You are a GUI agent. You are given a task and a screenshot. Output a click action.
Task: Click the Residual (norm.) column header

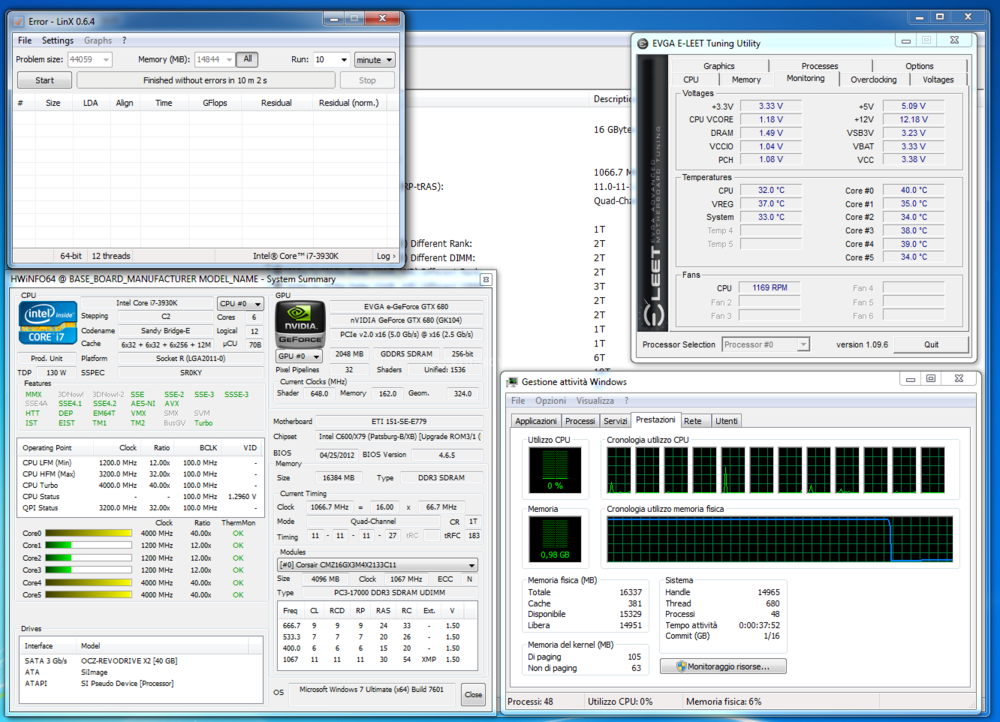tap(349, 103)
